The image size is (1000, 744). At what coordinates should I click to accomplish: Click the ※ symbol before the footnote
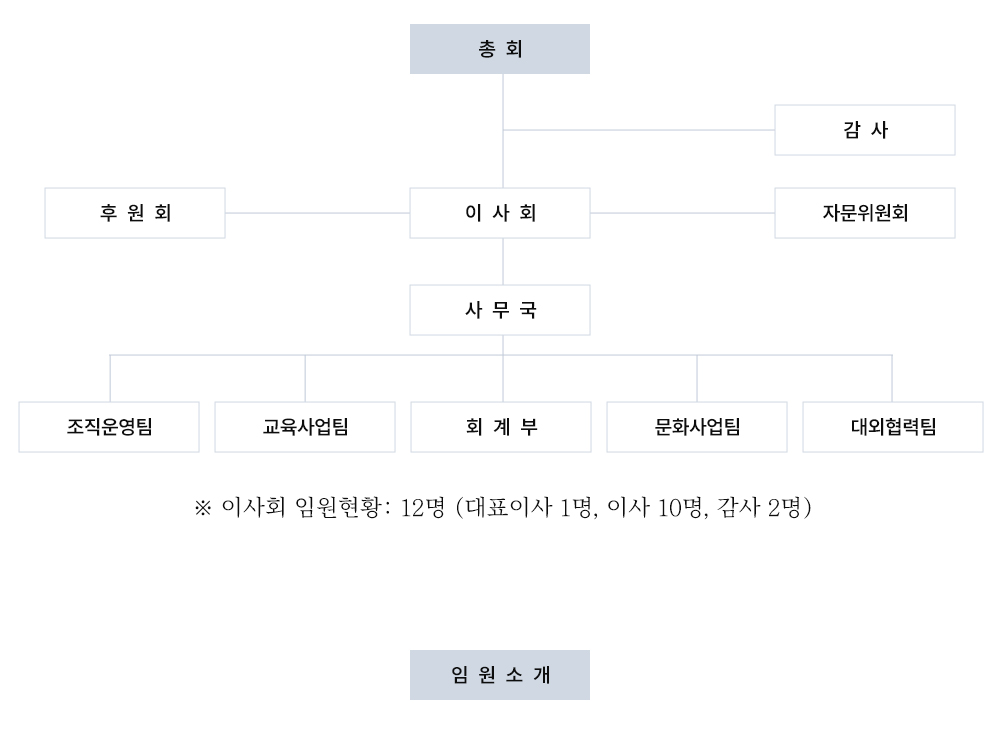(203, 508)
